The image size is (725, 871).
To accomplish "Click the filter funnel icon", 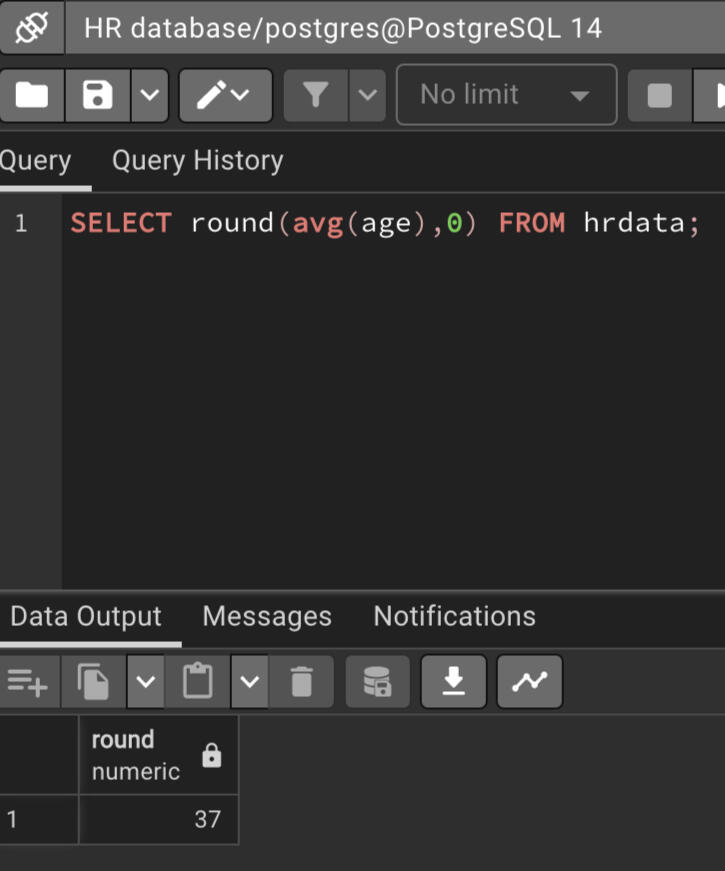I will click(316, 95).
